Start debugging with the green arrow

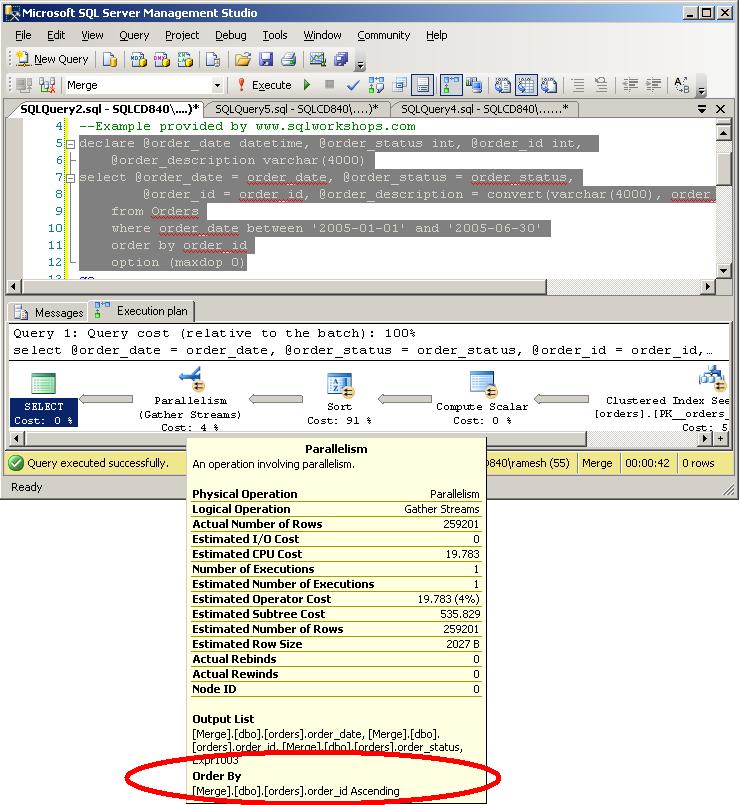(307, 85)
